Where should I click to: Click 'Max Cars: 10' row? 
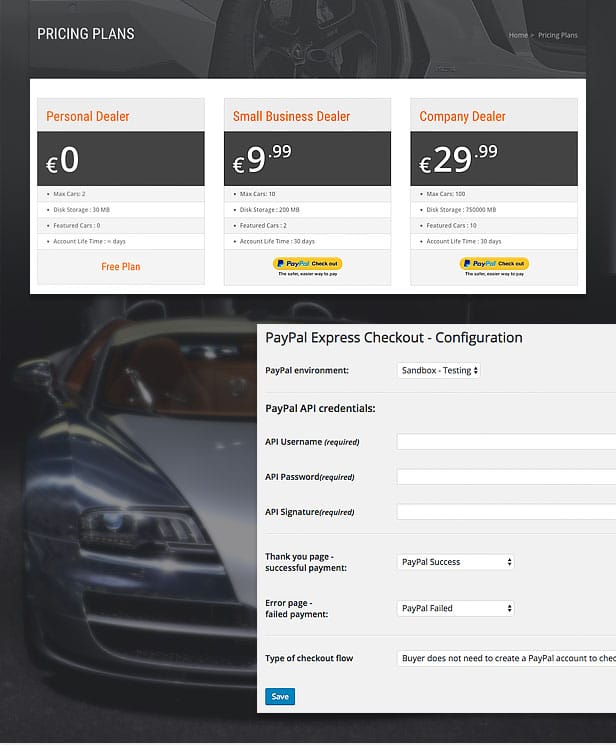pyautogui.click(x=307, y=194)
